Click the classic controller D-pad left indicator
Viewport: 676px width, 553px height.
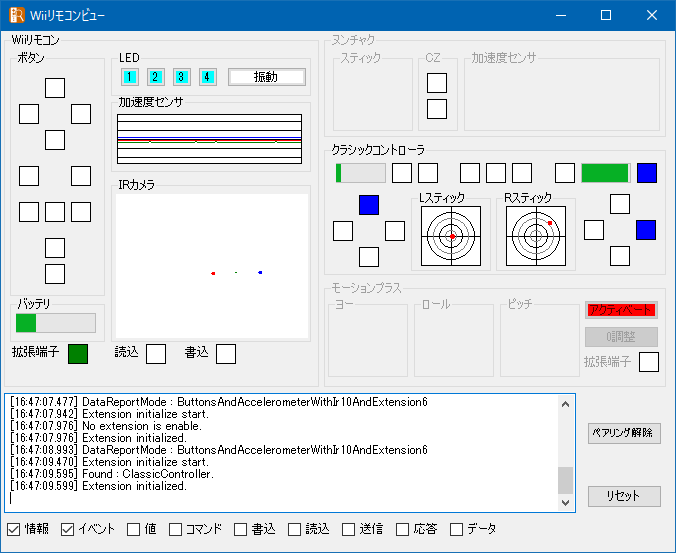(343, 231)
